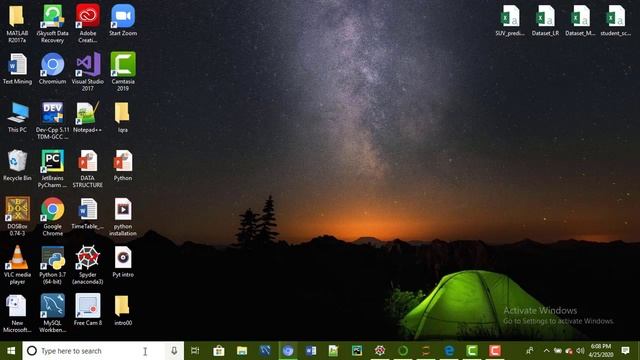The height and width of the screenshot is (360, 640).
Task: Switch to Spyder in the taskbar
Action: click(380, 351)
